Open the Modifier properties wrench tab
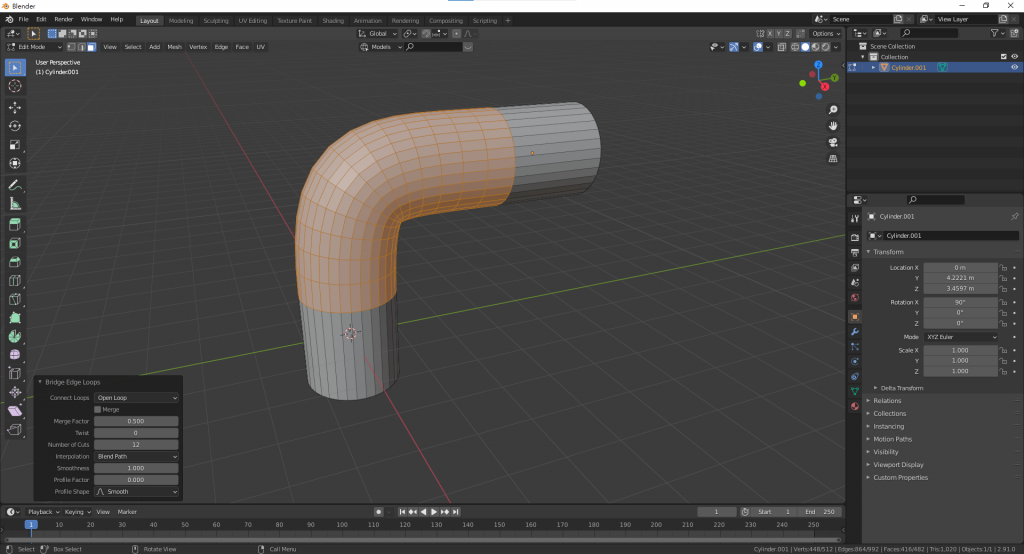 (854, 332)
